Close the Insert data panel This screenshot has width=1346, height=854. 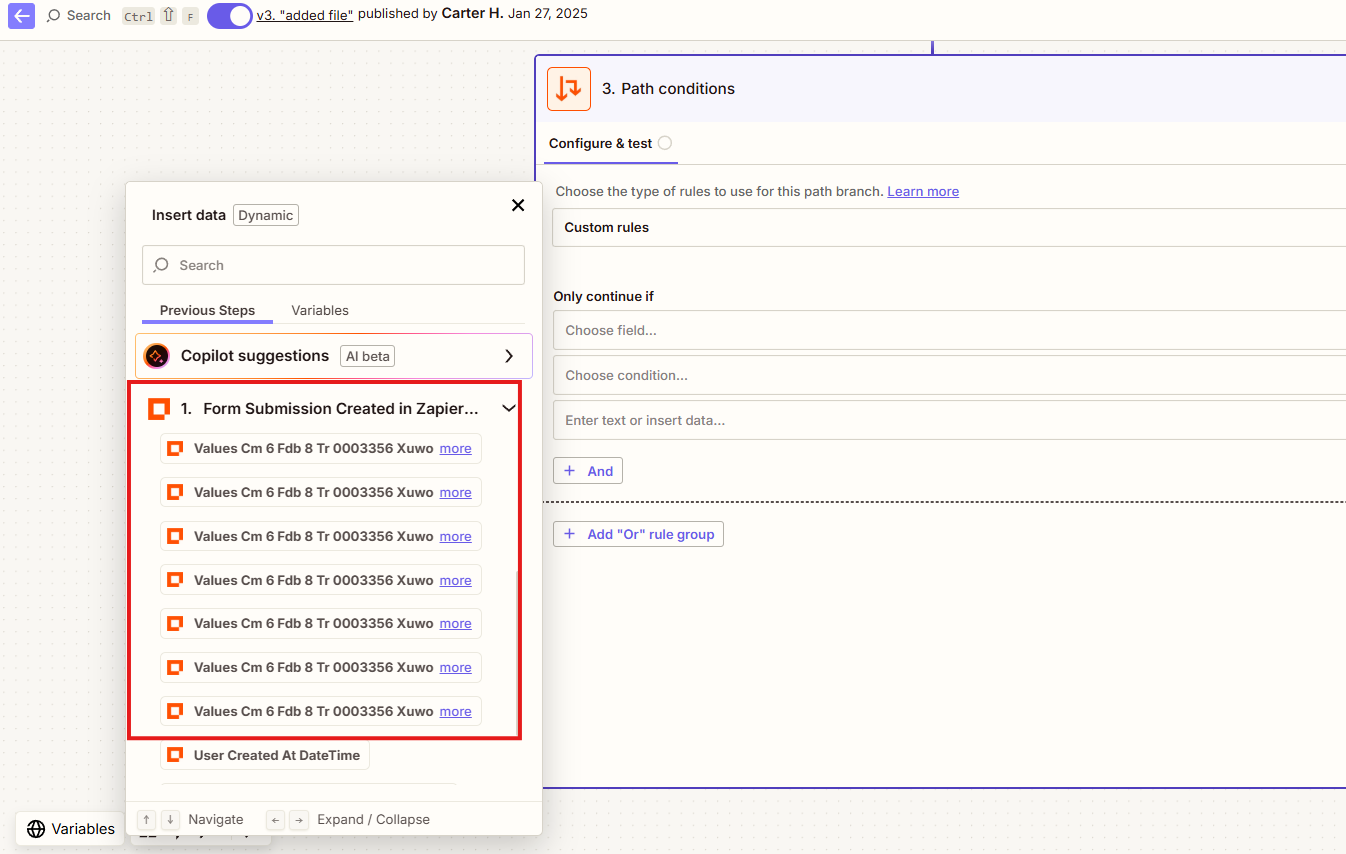click(518, 205)
